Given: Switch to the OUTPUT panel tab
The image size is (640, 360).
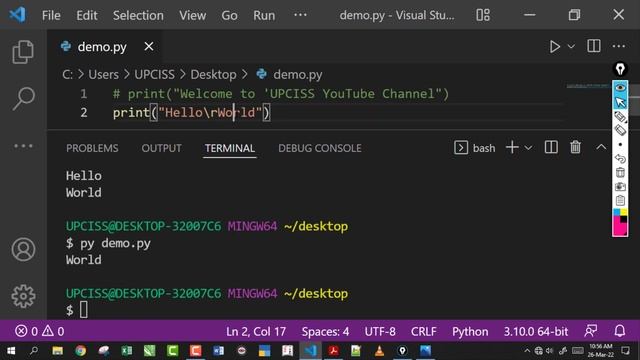Looking at the screenshot, I should point(161,148).
